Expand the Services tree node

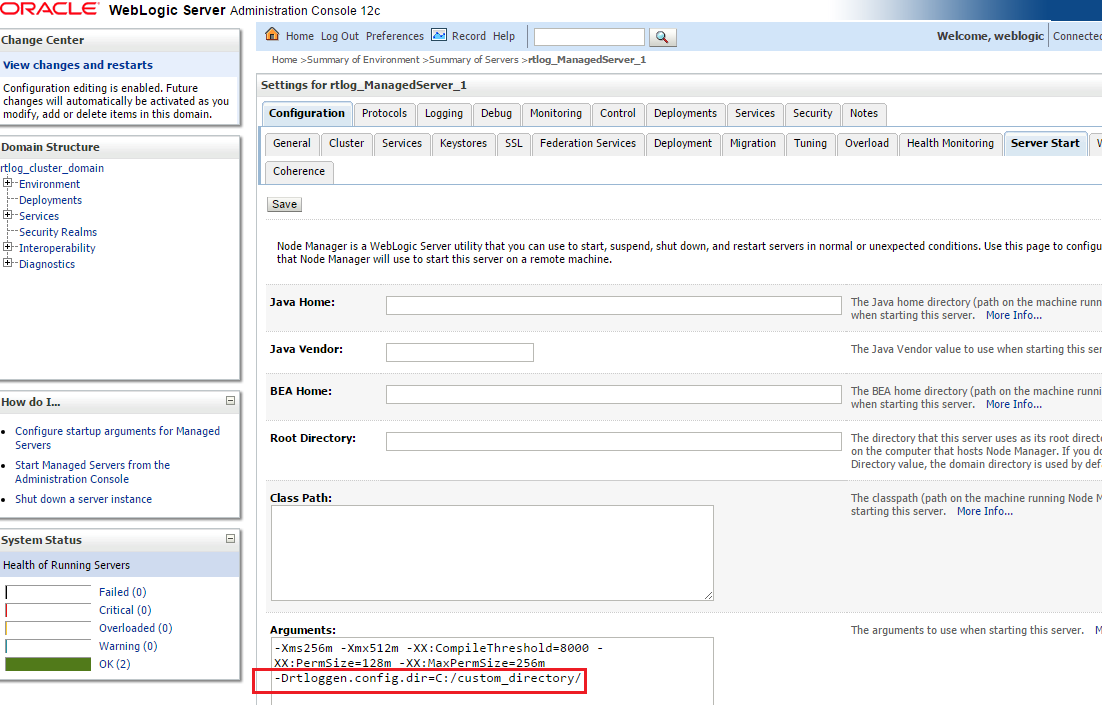(8, 215)
